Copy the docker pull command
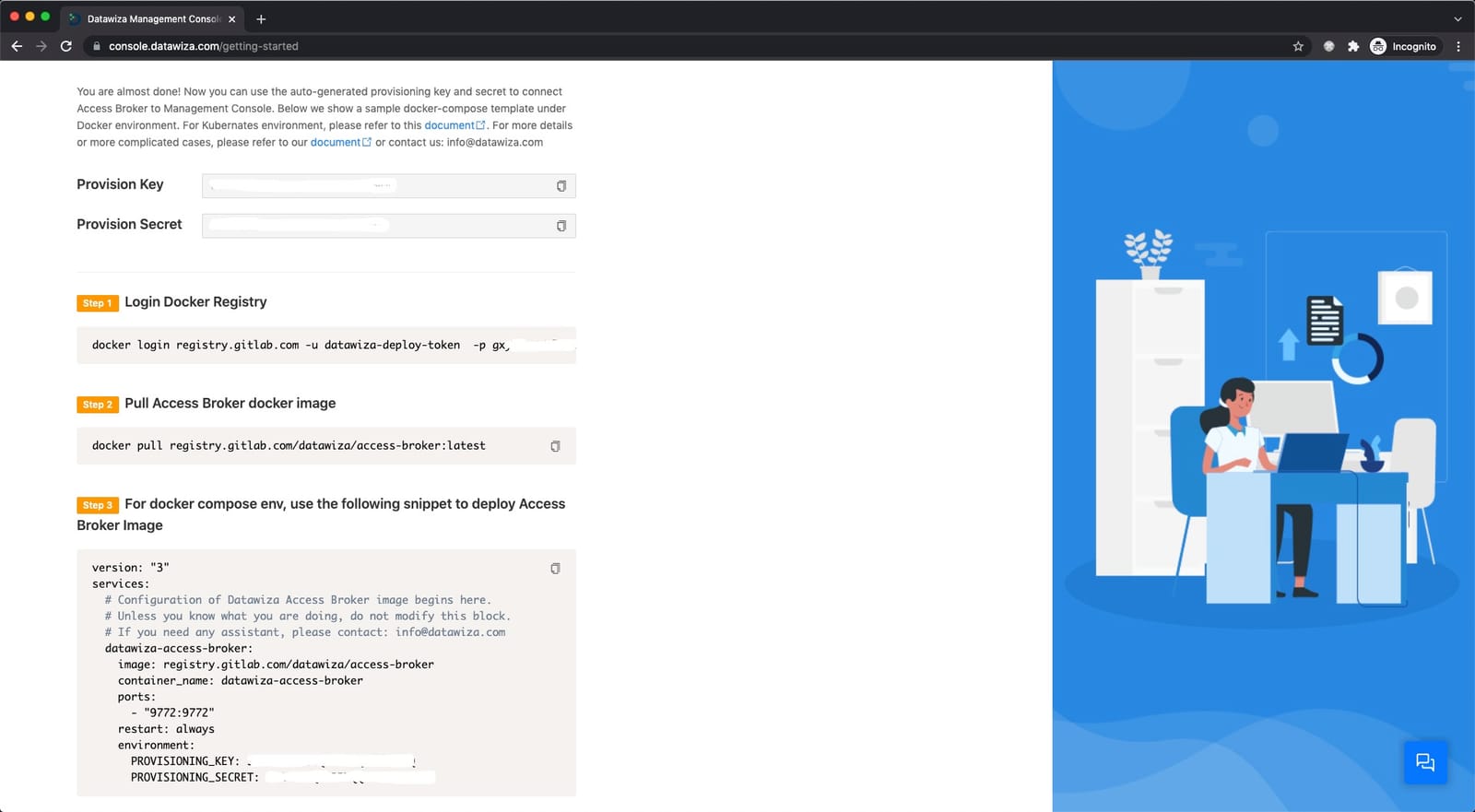The height and width of the screenshot is (812, 1475). [555, 446]
